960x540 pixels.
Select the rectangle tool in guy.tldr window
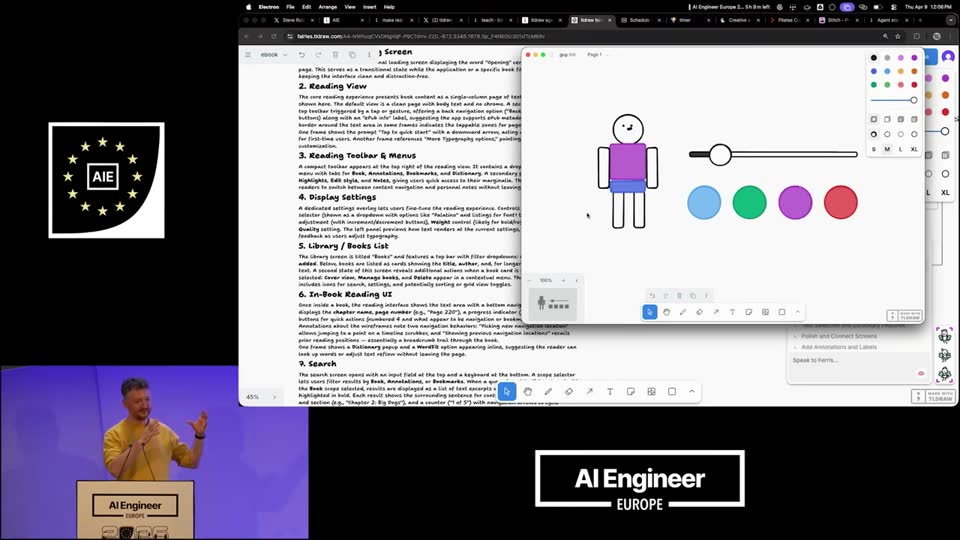tap(782, 312)
